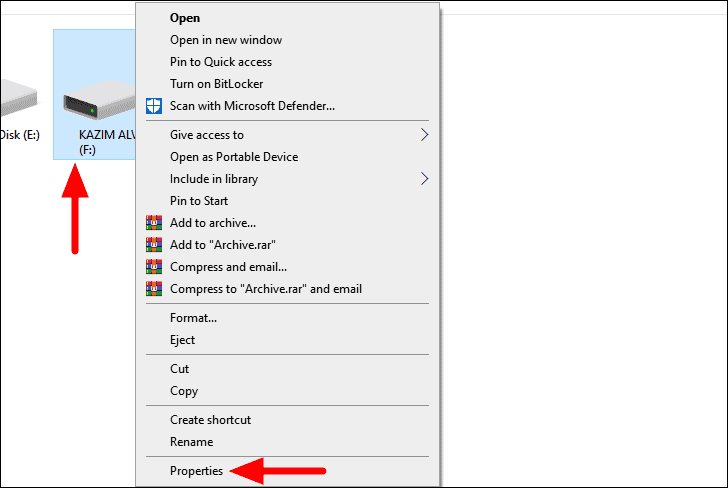728x488 pixels.
Task: Click the Microsoft Defender shield icon
Action: tap(154, 106)
